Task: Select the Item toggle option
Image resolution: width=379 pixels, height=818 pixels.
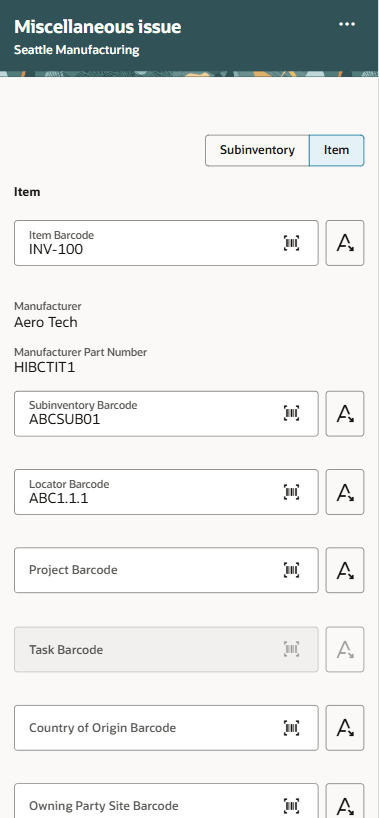Action: pyautogui.click(x=337, y=150)
